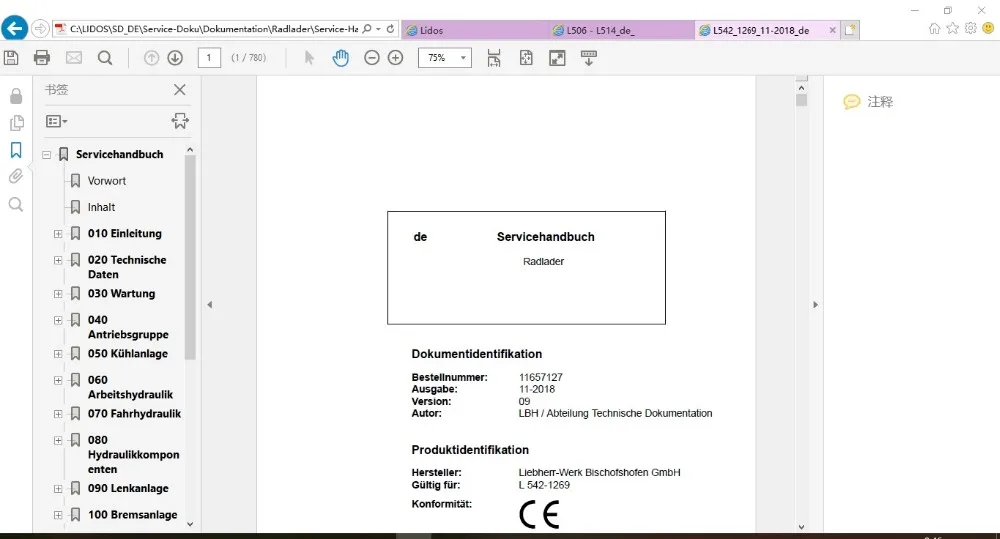
Task: Click the page number input field
Action: [x=209, y=58]
